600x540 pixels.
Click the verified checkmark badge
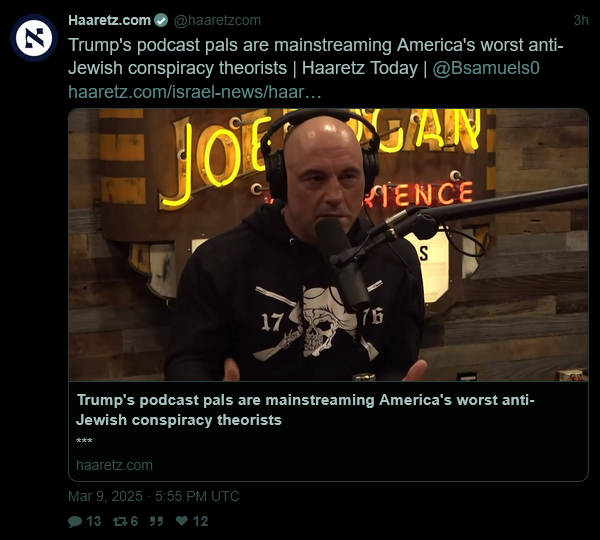(161, 20)
